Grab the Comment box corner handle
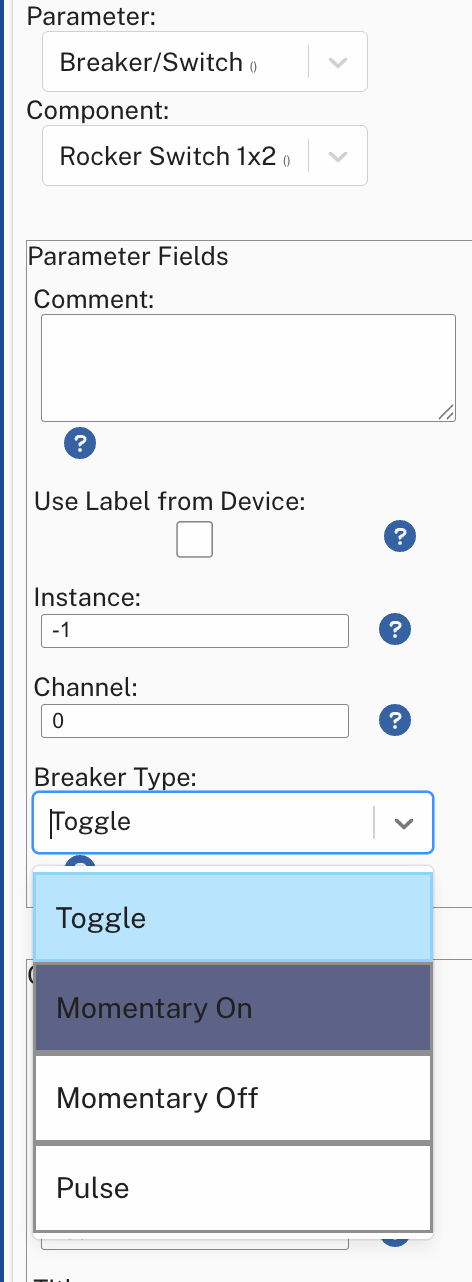472x1282 pixels. coord(447,413)
